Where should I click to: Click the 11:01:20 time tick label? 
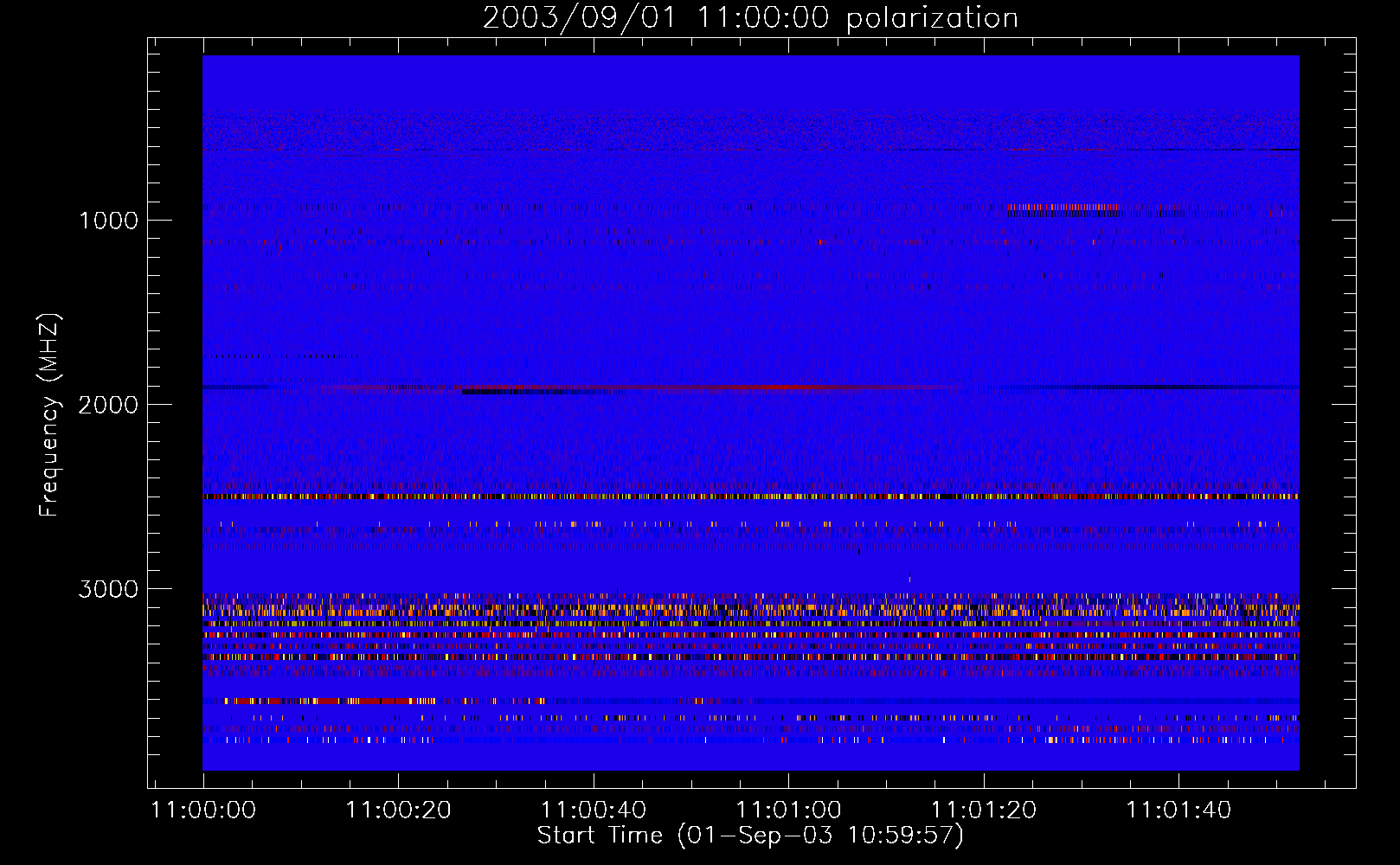coord(984,811)
